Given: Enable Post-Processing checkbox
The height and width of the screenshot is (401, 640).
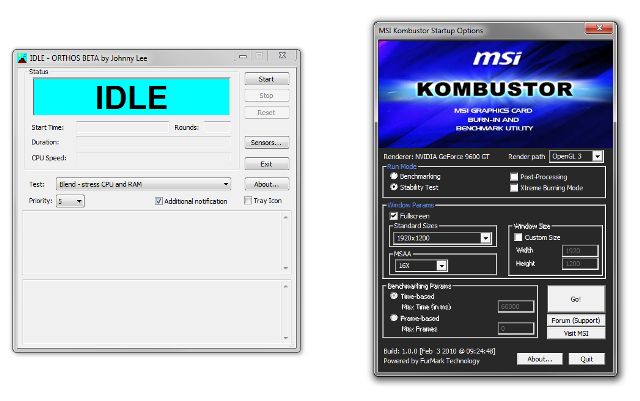Looking at the screenshot, I should (514, 177).
